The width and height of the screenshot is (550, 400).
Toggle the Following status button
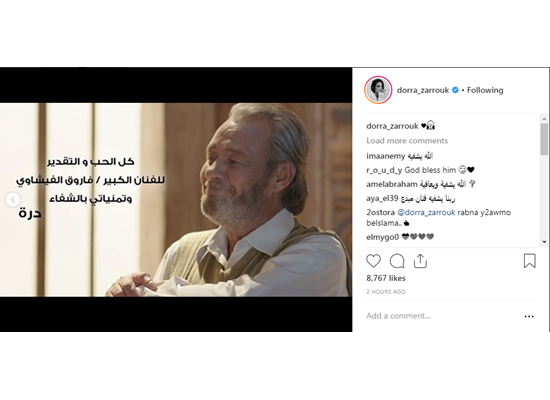pos(485,90)
